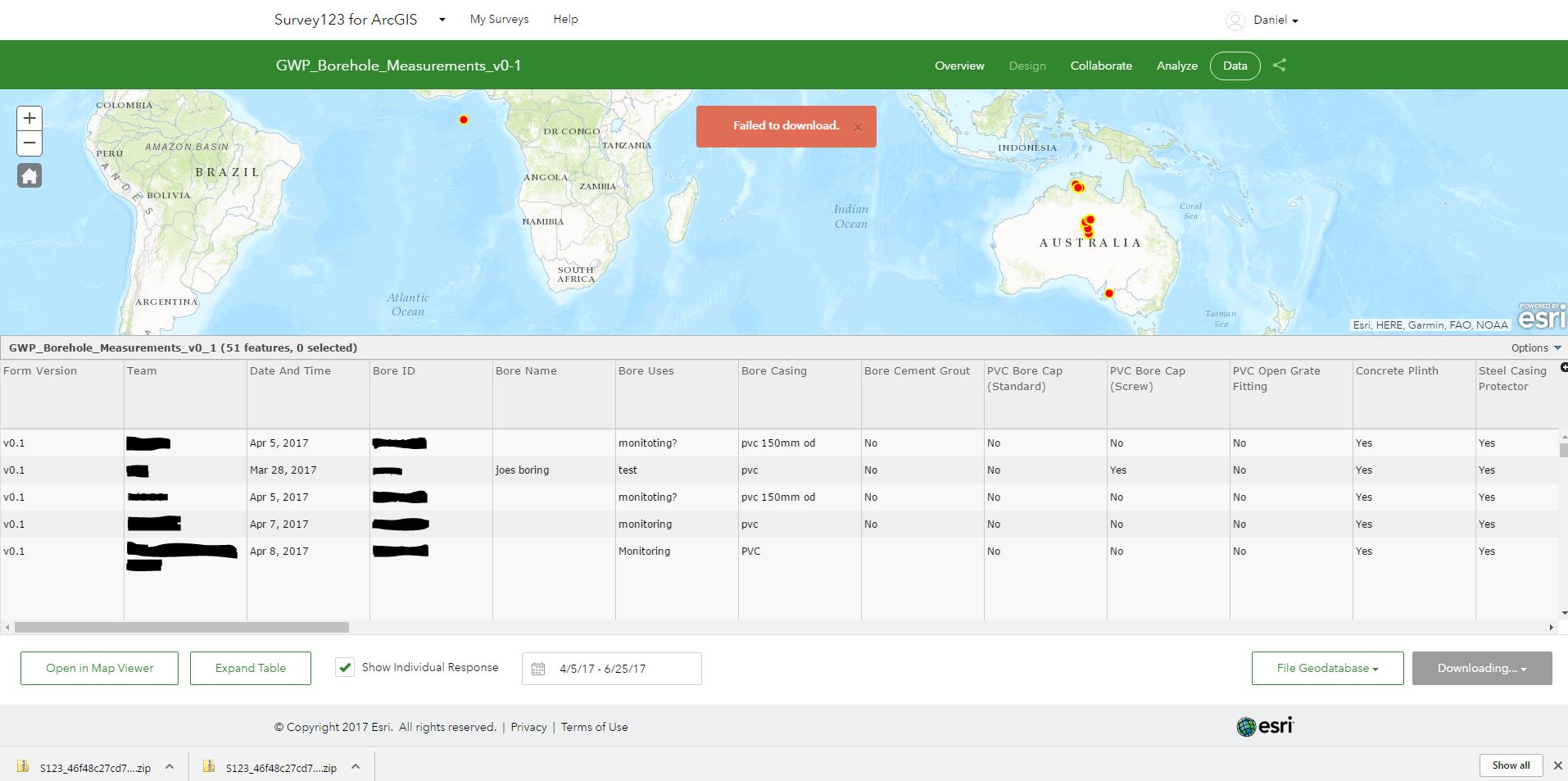1568x781 pixels.
Task: Dismiss the Failed to download notification
Action: (x=858, y=126)
